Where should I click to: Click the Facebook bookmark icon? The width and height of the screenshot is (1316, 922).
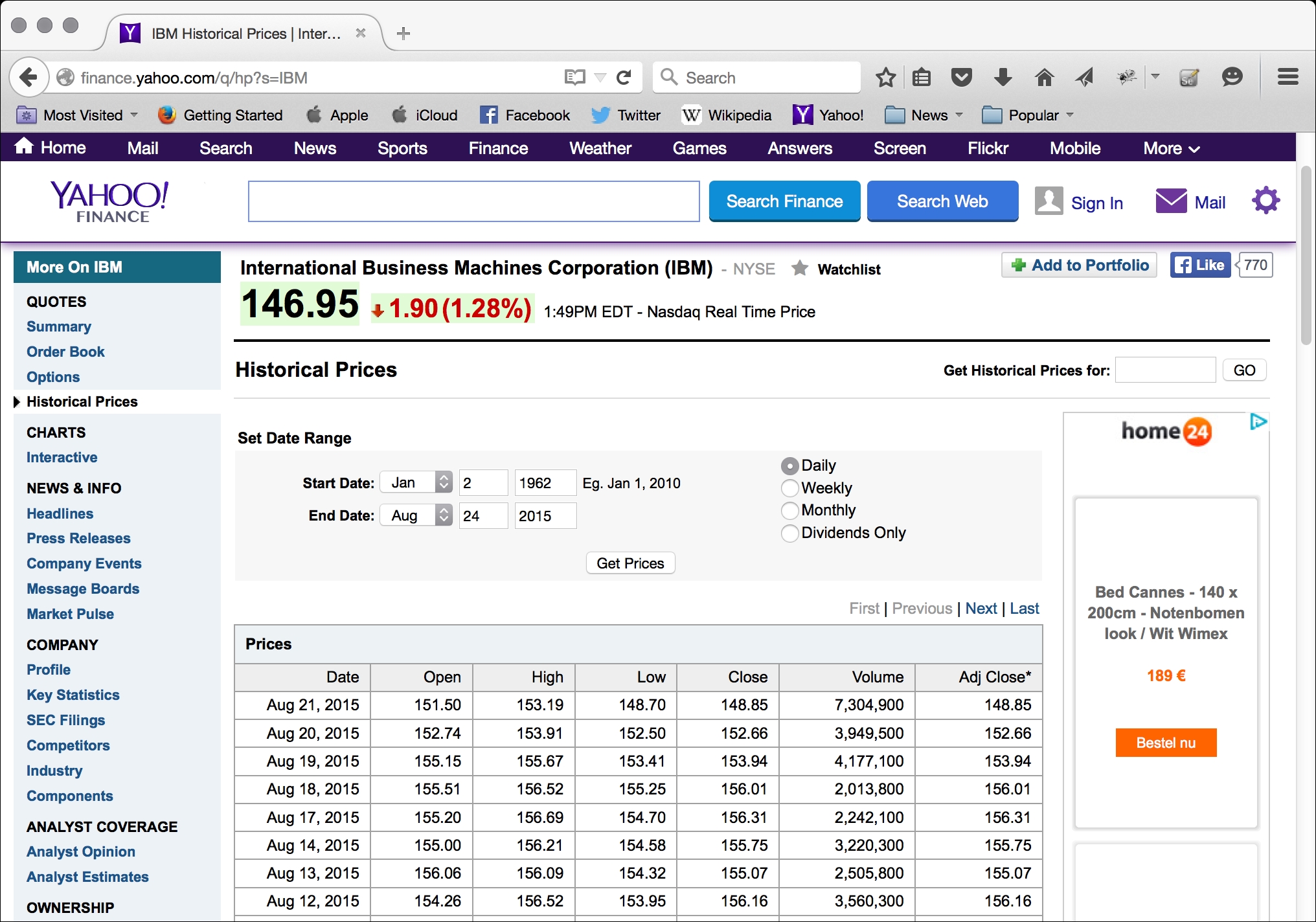[x=488, y=115]
